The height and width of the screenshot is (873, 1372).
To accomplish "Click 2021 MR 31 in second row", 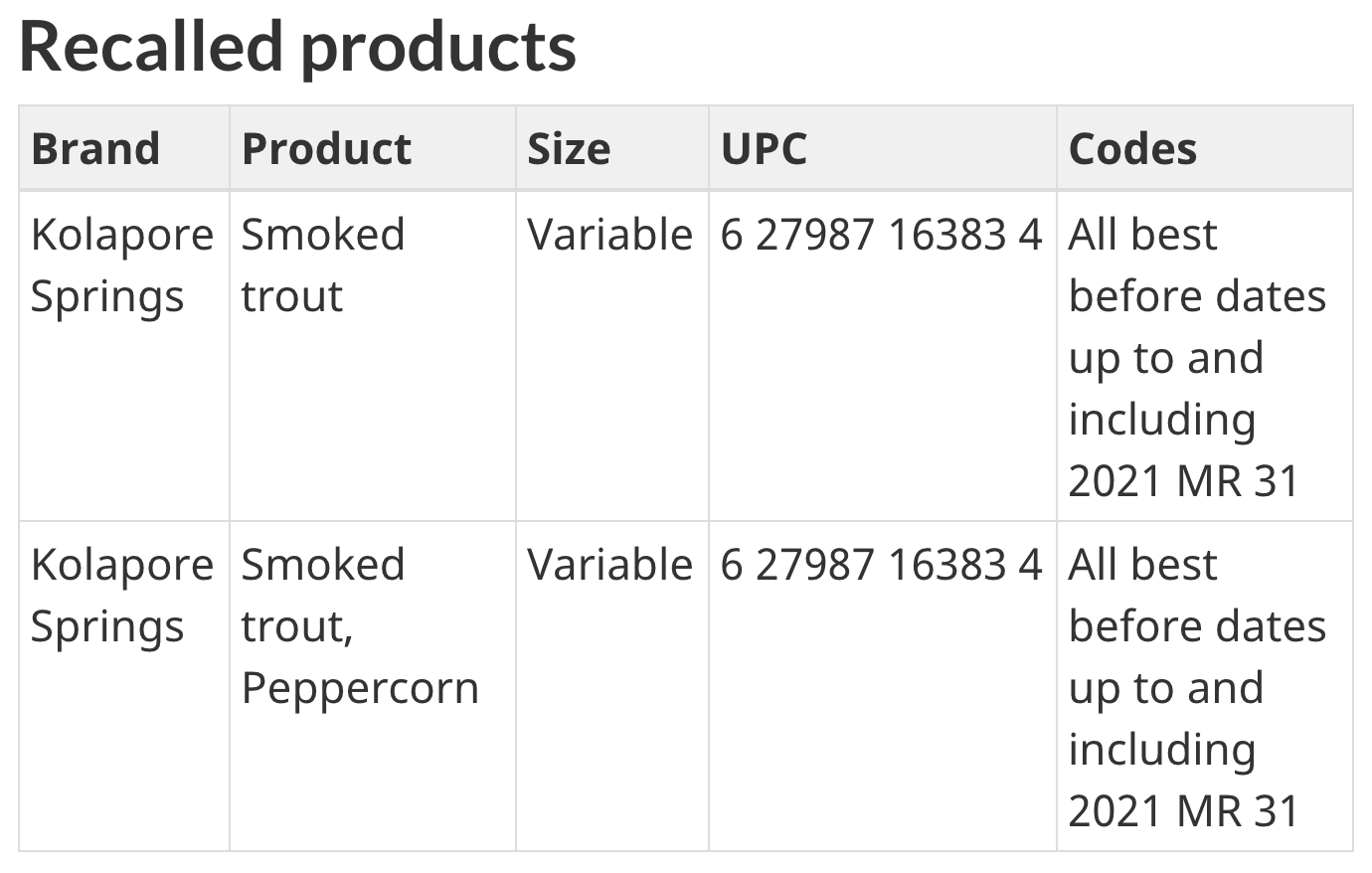I will (1183, 812).
